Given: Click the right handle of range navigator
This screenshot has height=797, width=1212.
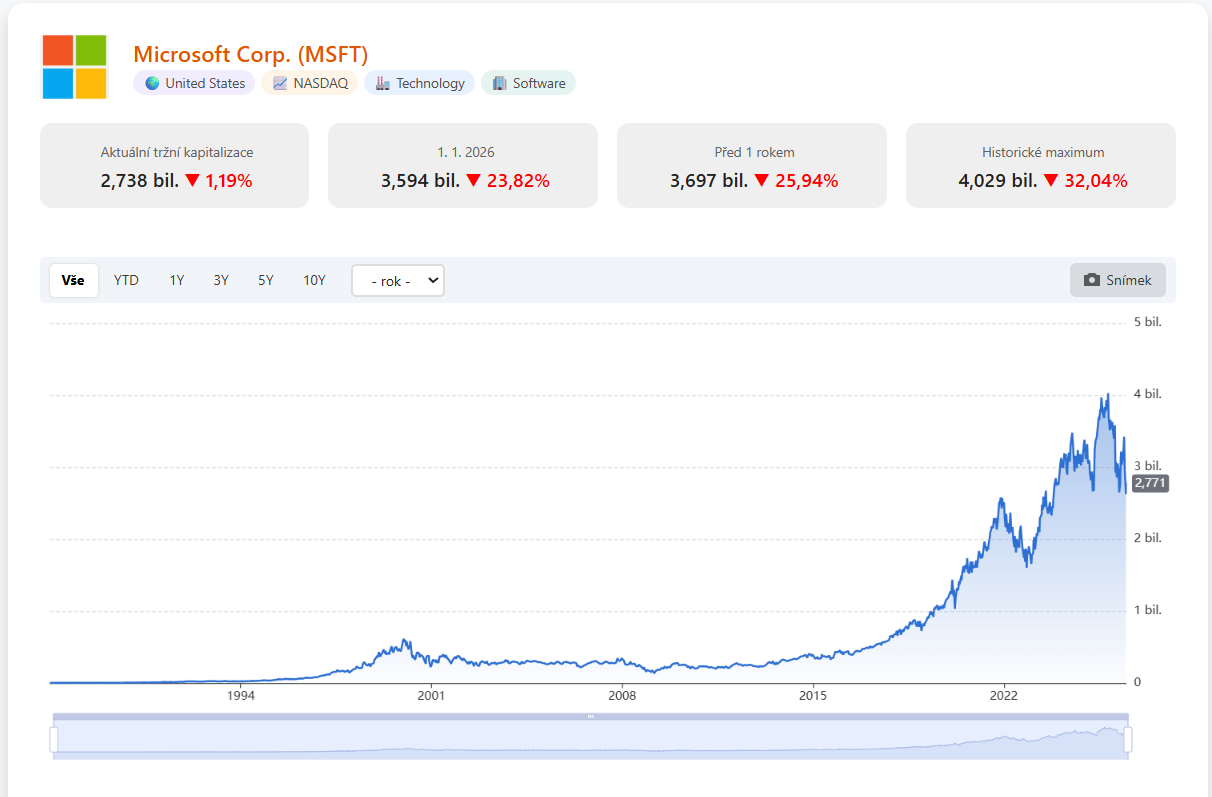Looking at the screenshot, I should click(x=1128, y=739).
